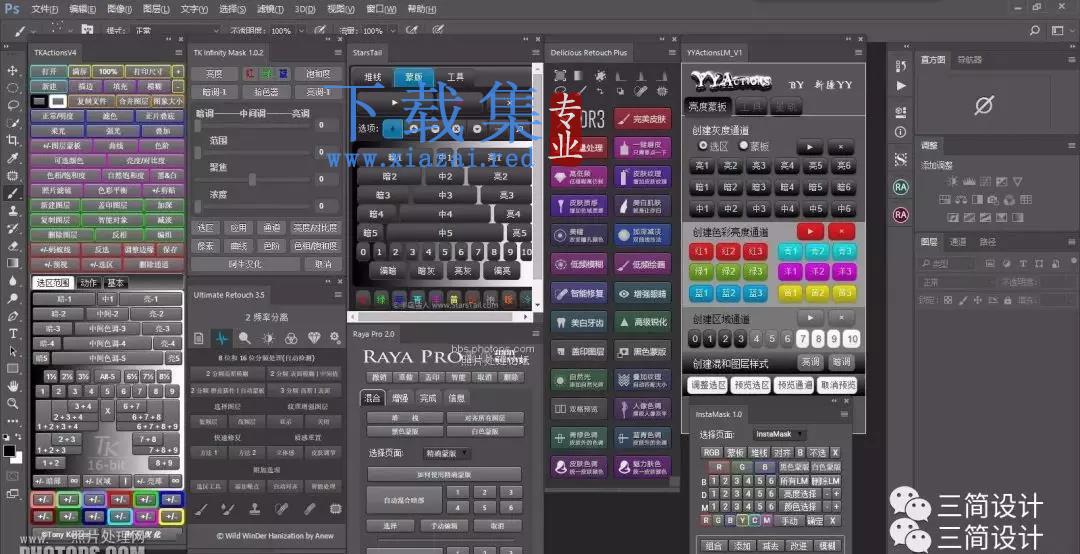
Task: Open the YYActionsLM_V1 panel menu
Action: (x=858, y=52)
